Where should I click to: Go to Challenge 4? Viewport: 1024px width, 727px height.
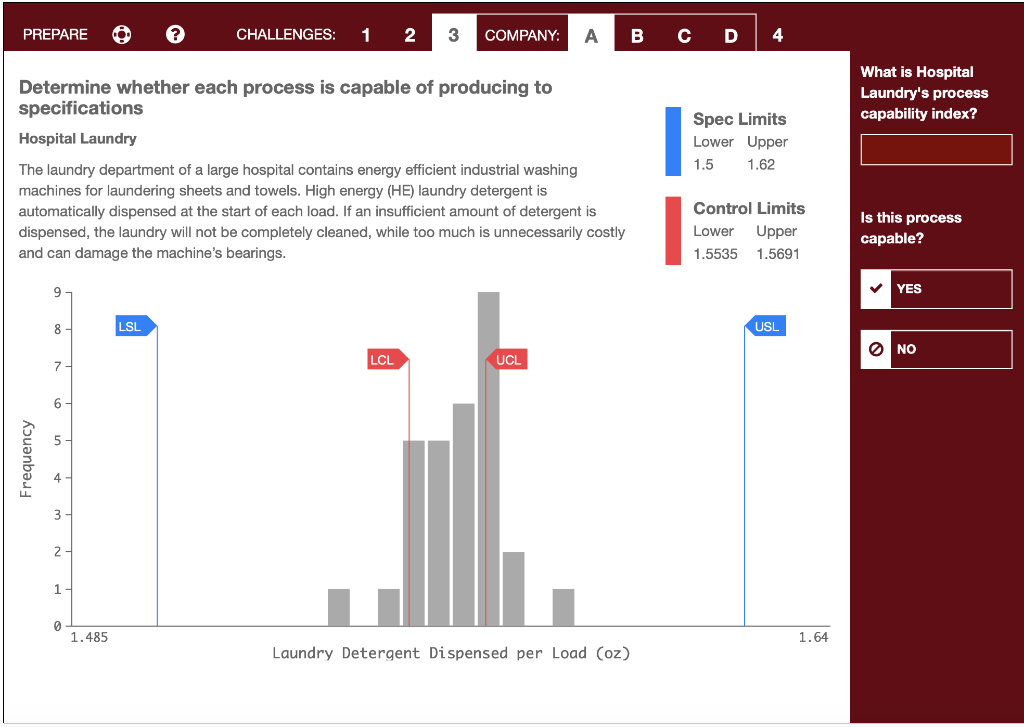click(x=777, y=35)
